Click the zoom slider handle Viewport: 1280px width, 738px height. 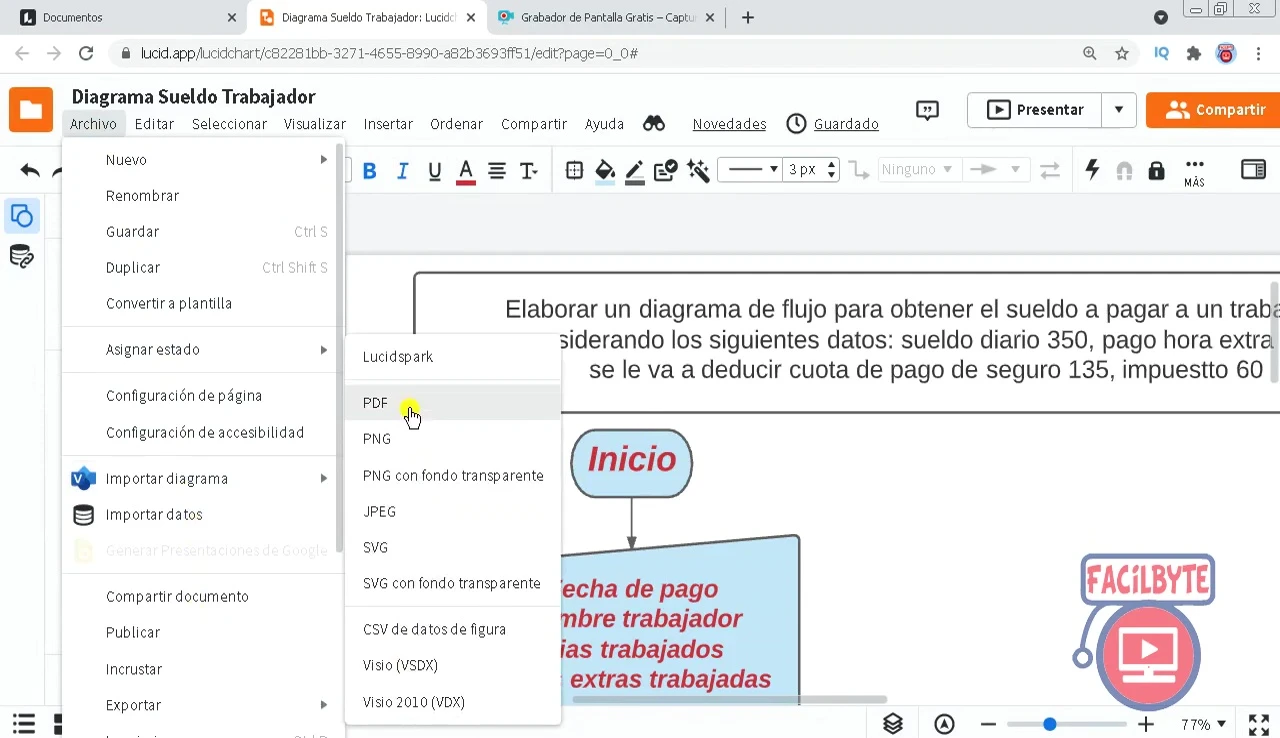coord(1049,724)
